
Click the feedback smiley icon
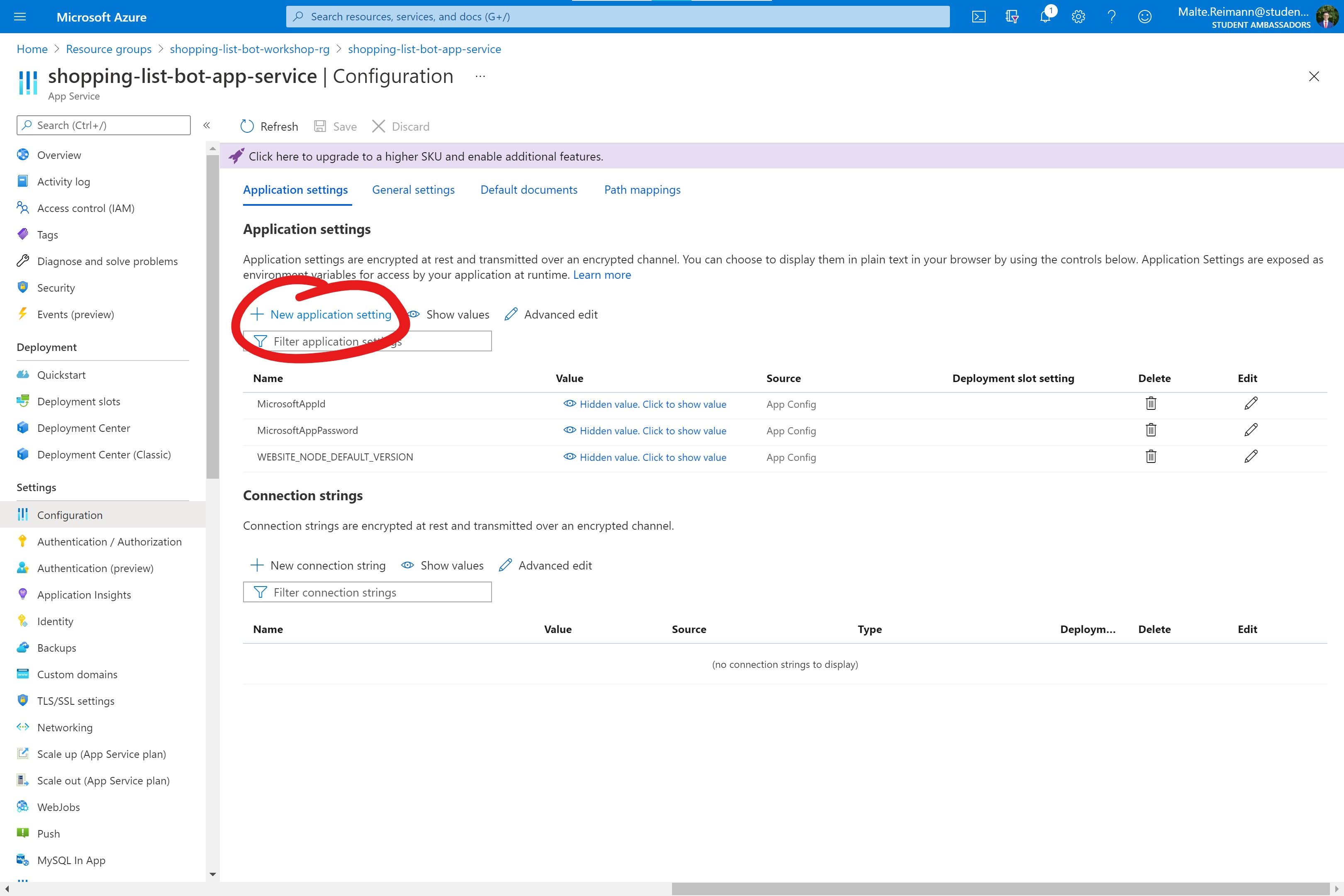coord(1144,17)
